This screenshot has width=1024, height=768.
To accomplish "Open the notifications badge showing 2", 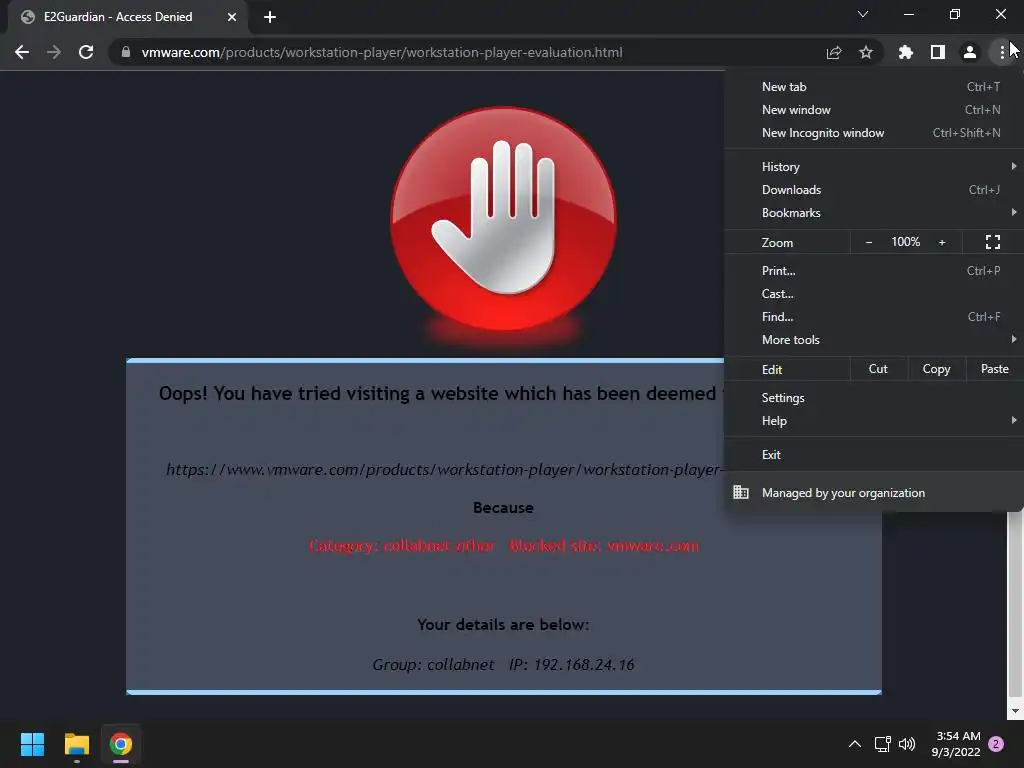I will point(996,744).
